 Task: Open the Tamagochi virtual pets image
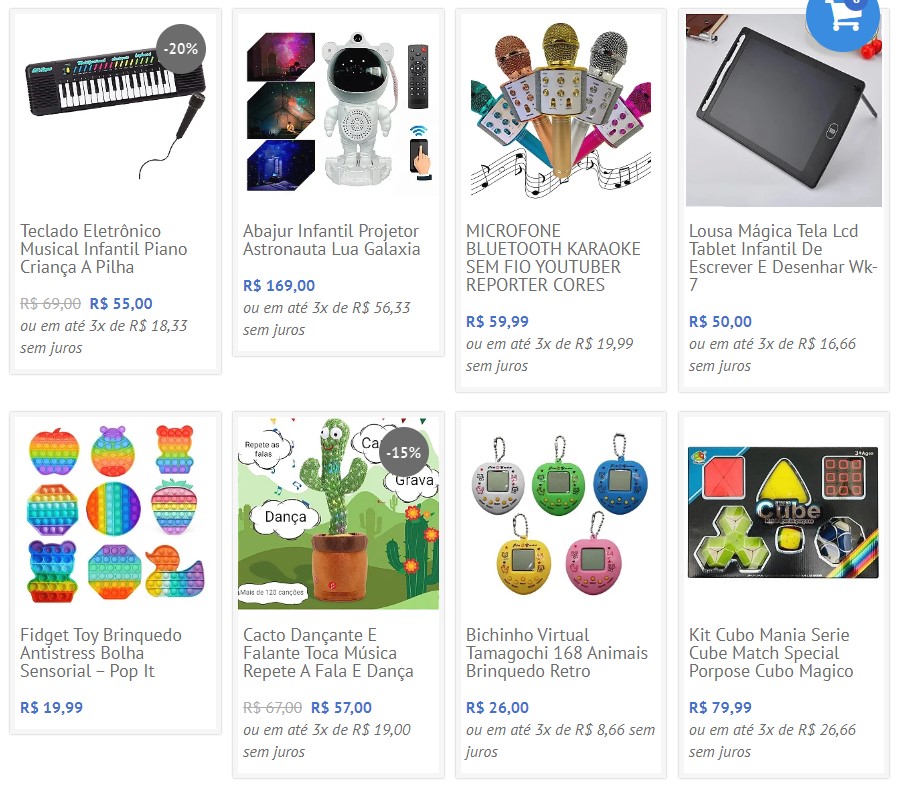560,514
